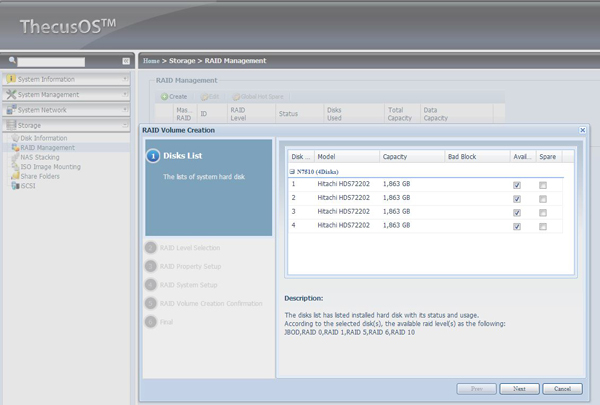The image size is (600, 405).
Task: Collapse the N7510 (4Disks) group
Action: [293, 172]
